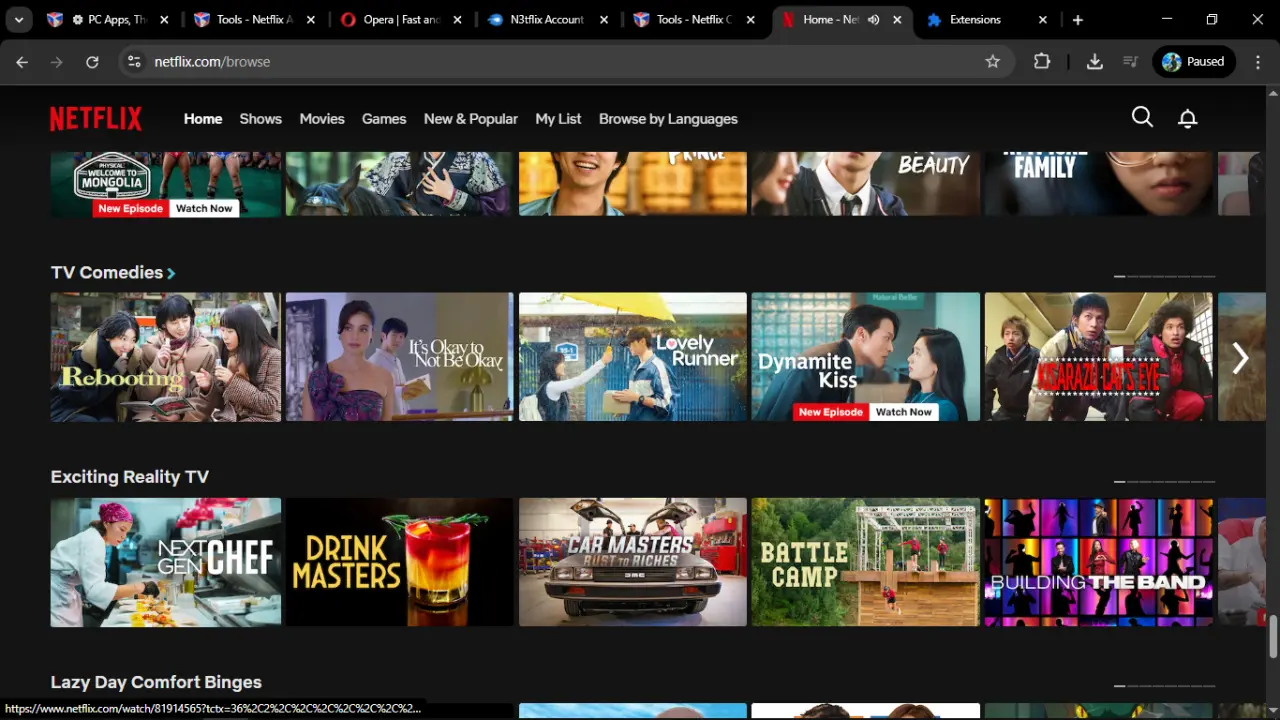This screenshot has width=1280, height=720.
Task: Go back in browser history
Action: [x=22, y=62]
